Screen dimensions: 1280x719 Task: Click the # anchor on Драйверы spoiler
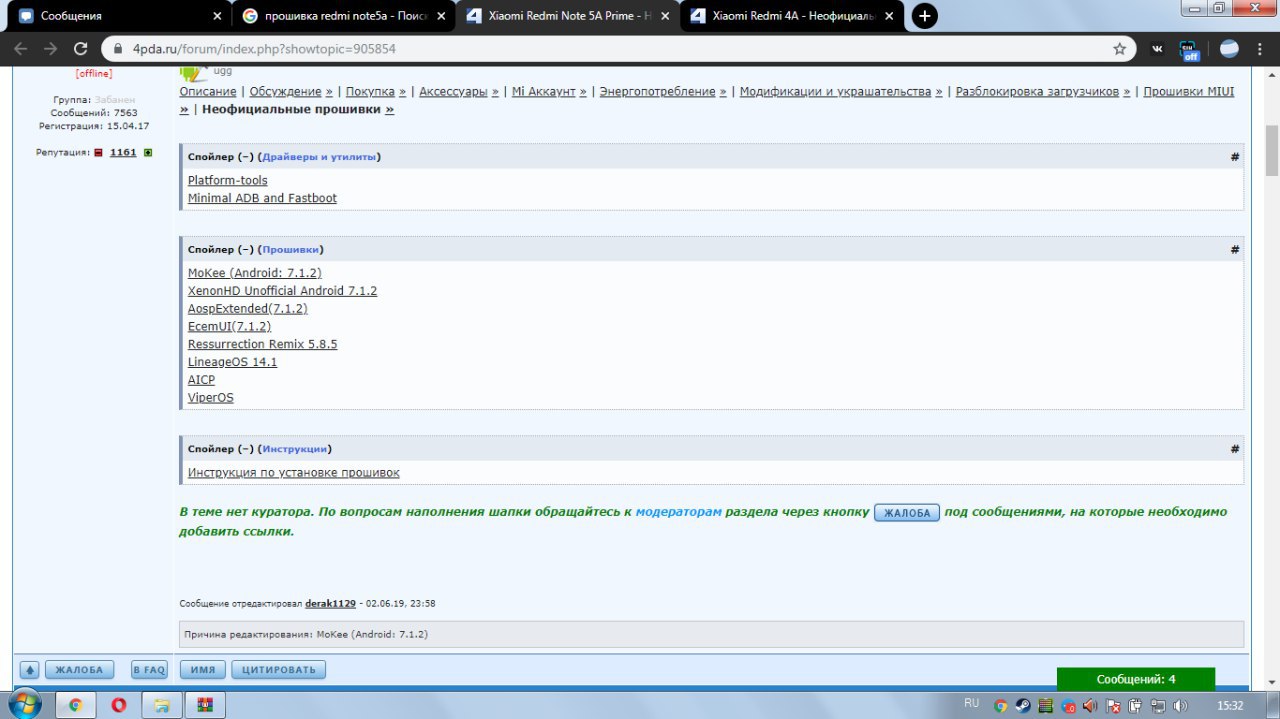(x=1235, y=157)
